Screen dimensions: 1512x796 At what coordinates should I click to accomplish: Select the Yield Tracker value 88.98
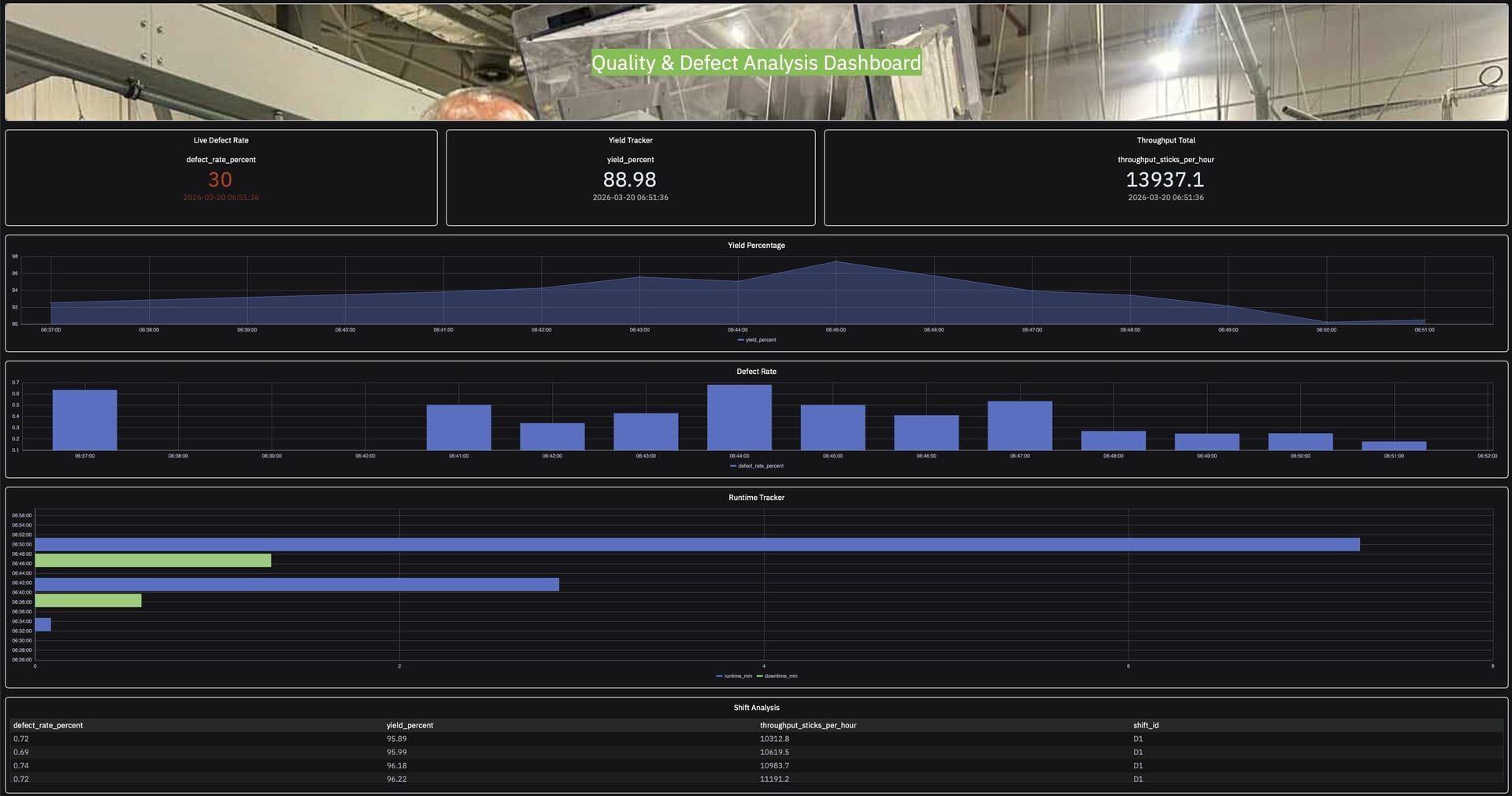pyautogui.click(x=630, y=180)
